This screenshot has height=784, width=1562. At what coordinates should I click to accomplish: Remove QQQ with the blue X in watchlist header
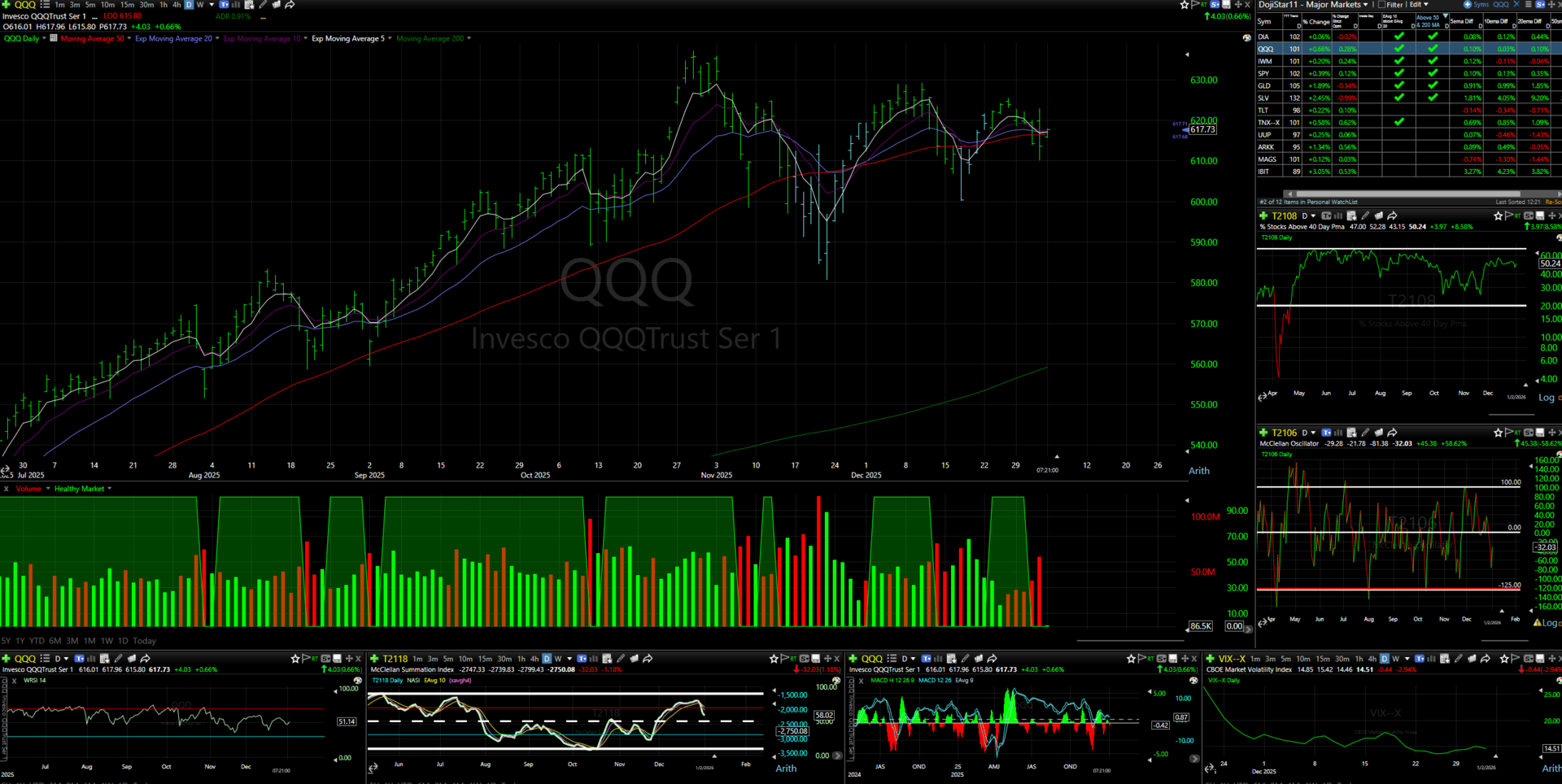coord(1516,5)
